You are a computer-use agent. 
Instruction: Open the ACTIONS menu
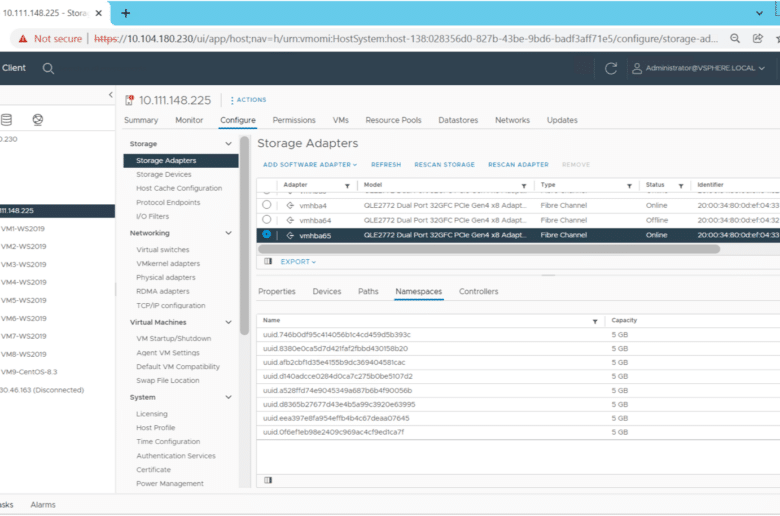click(x=248, y=100)
